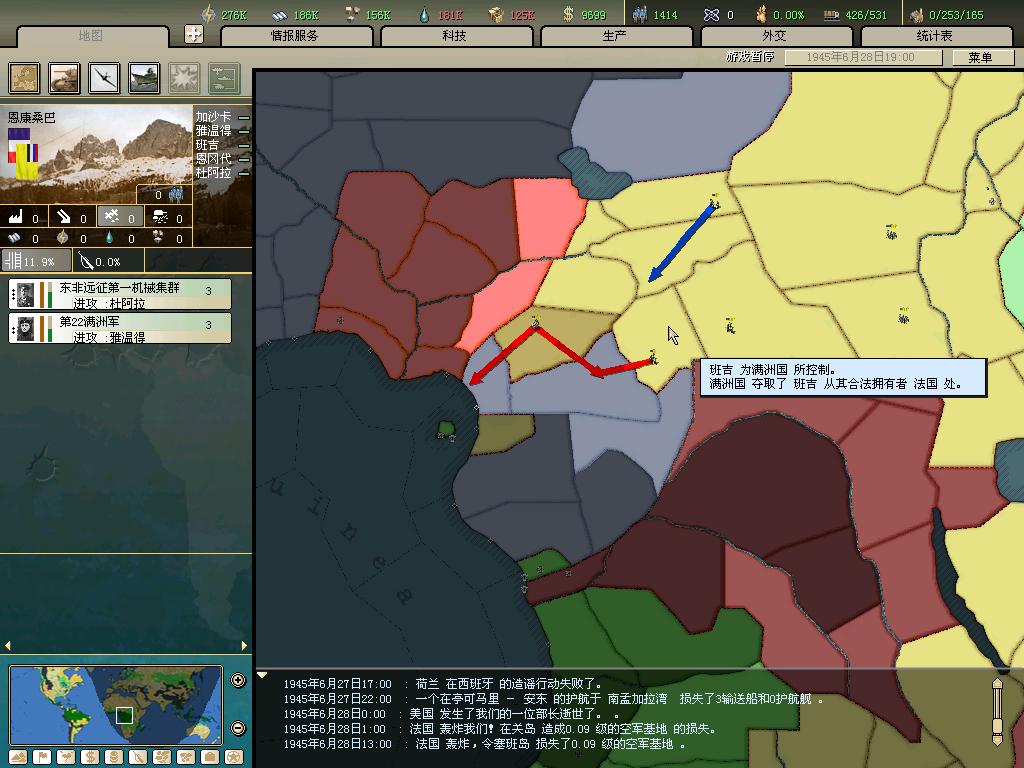
Task: Zoom out with the minimap minus button
Action: click(x=238, y=728)
